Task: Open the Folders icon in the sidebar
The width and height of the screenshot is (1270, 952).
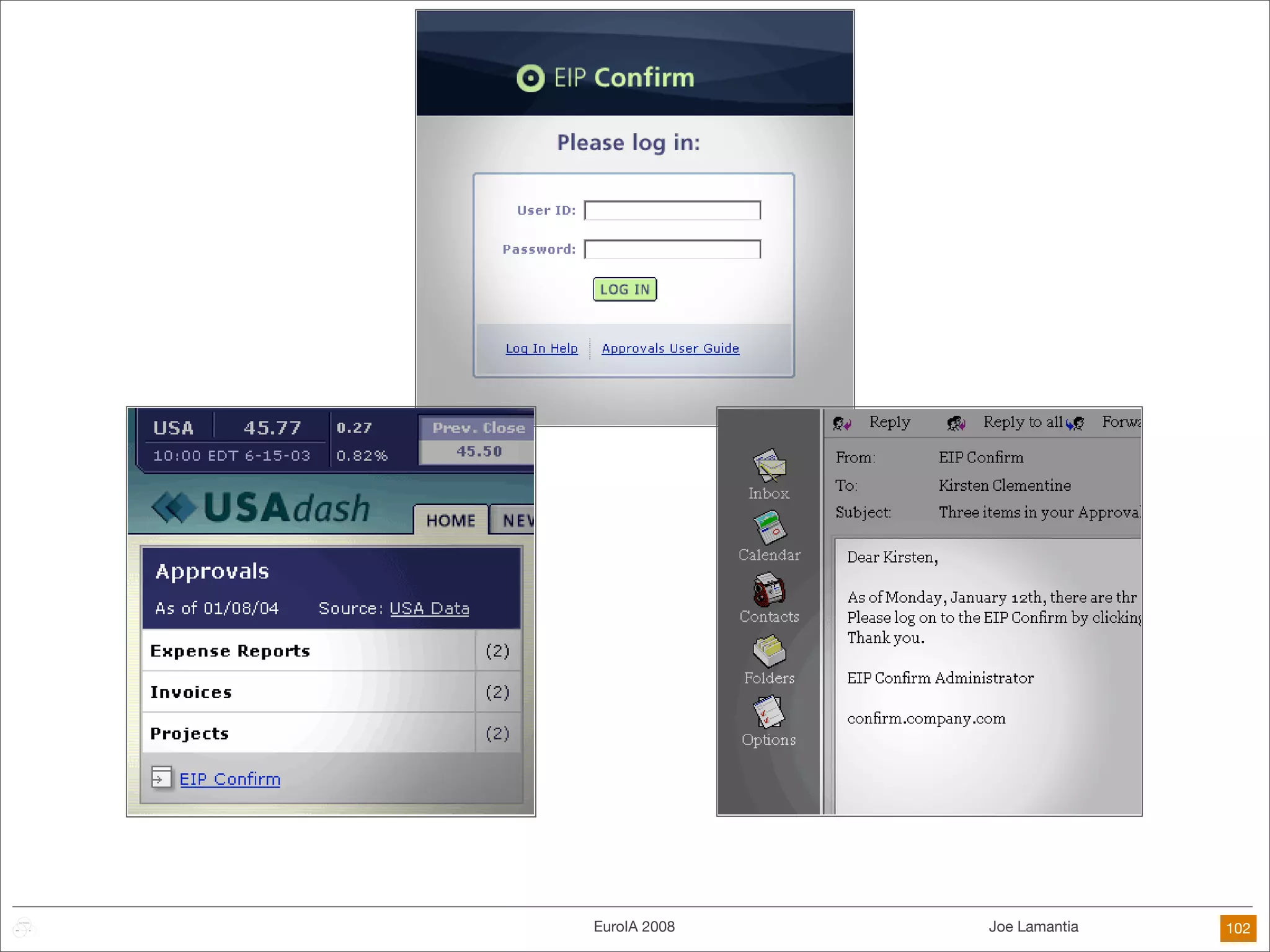Action: tap(768, 651)
